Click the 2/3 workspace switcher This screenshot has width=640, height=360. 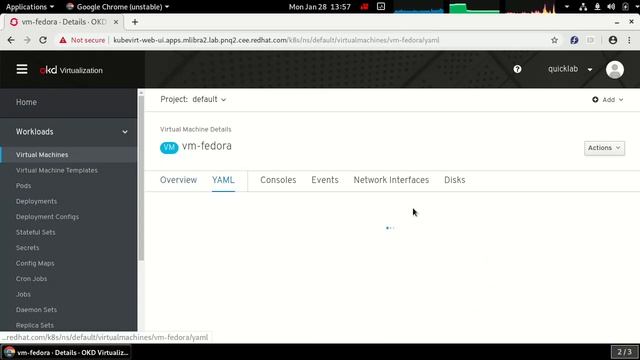[x=624, y=352]
